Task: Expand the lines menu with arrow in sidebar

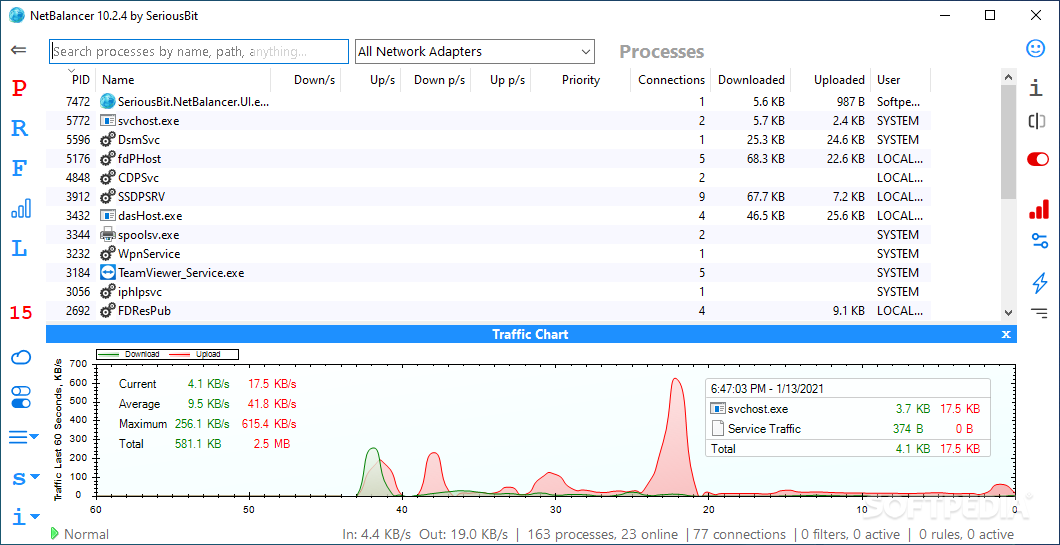Action: click(24, 437)
